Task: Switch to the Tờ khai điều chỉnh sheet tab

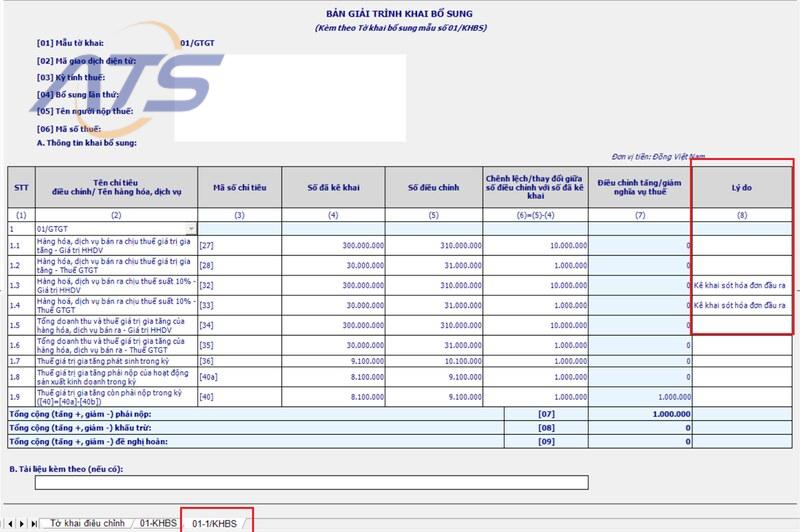Action: coord(87,523)
